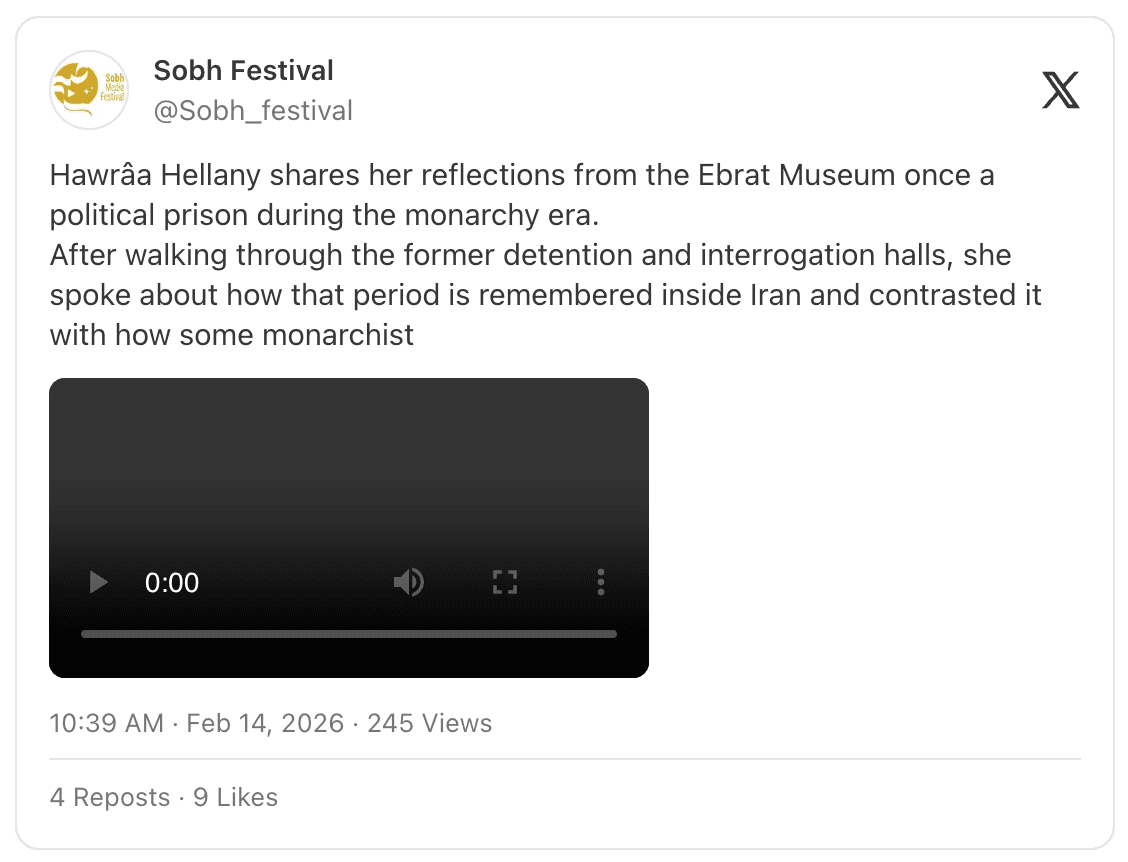The width and height of the screenshot is (1128, 862).
Task: Play the embedded video
Action: pos(98,582)
